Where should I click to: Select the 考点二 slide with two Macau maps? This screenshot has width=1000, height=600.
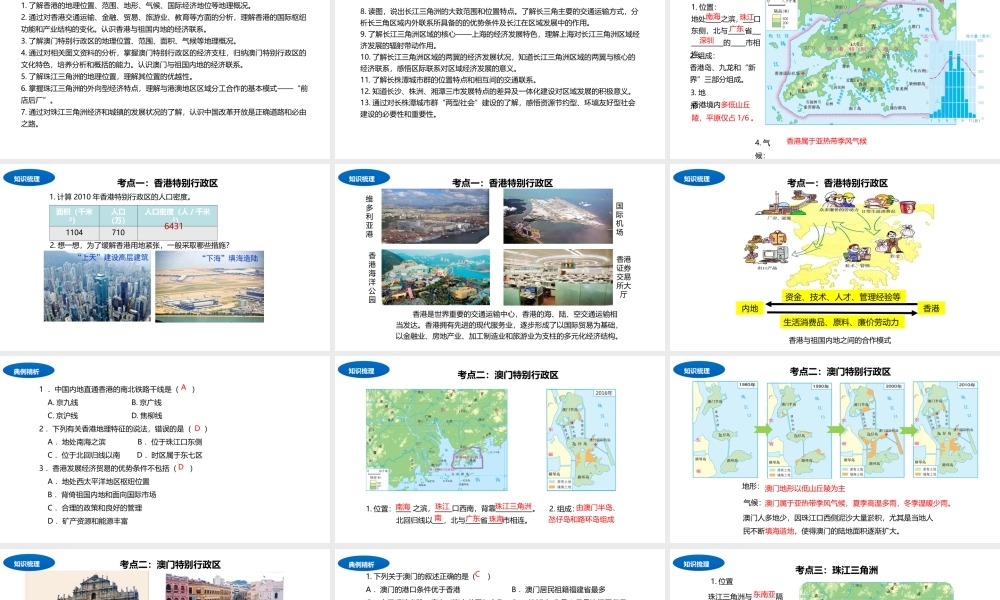click(x=500, y=450)
